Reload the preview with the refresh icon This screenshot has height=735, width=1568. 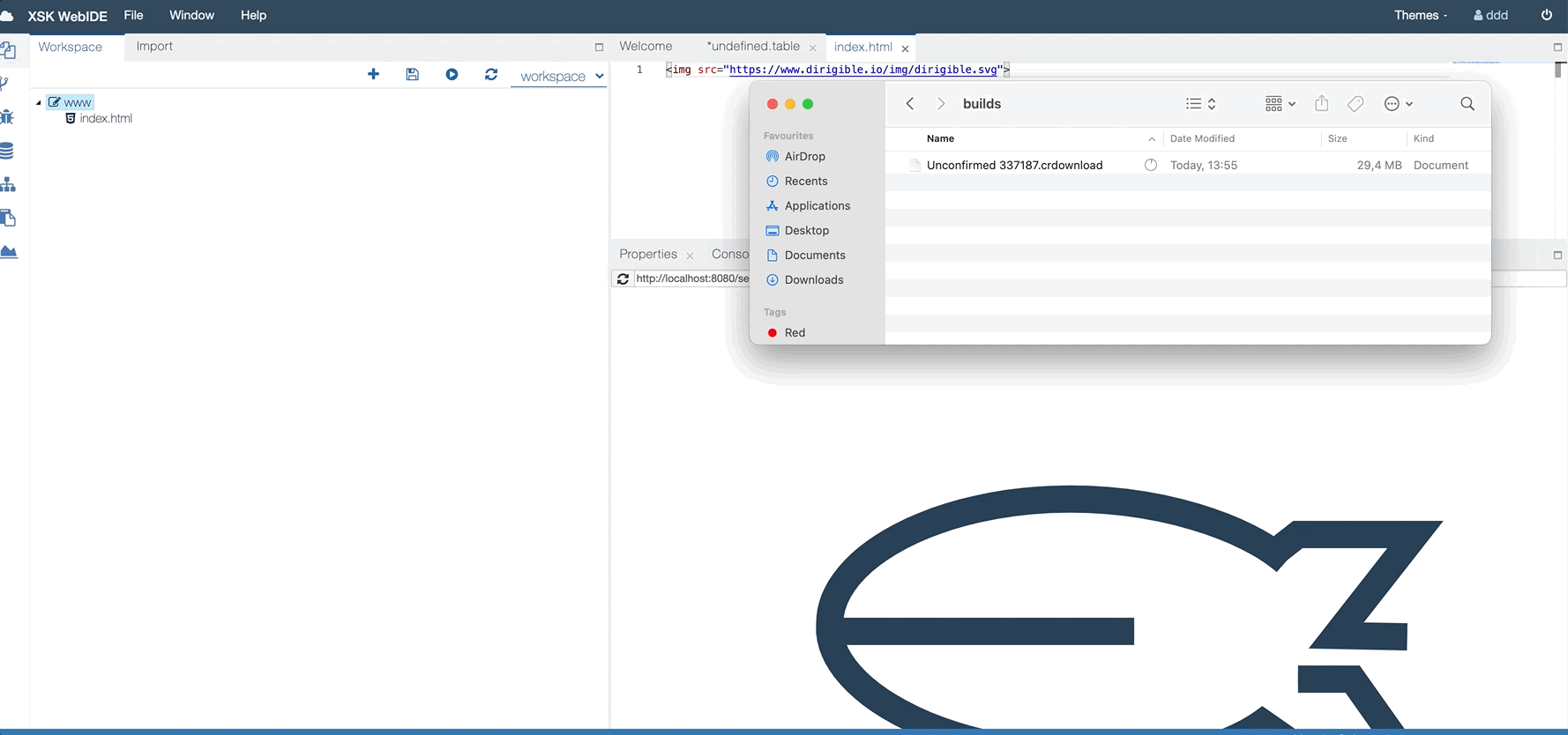click(623, 278)
